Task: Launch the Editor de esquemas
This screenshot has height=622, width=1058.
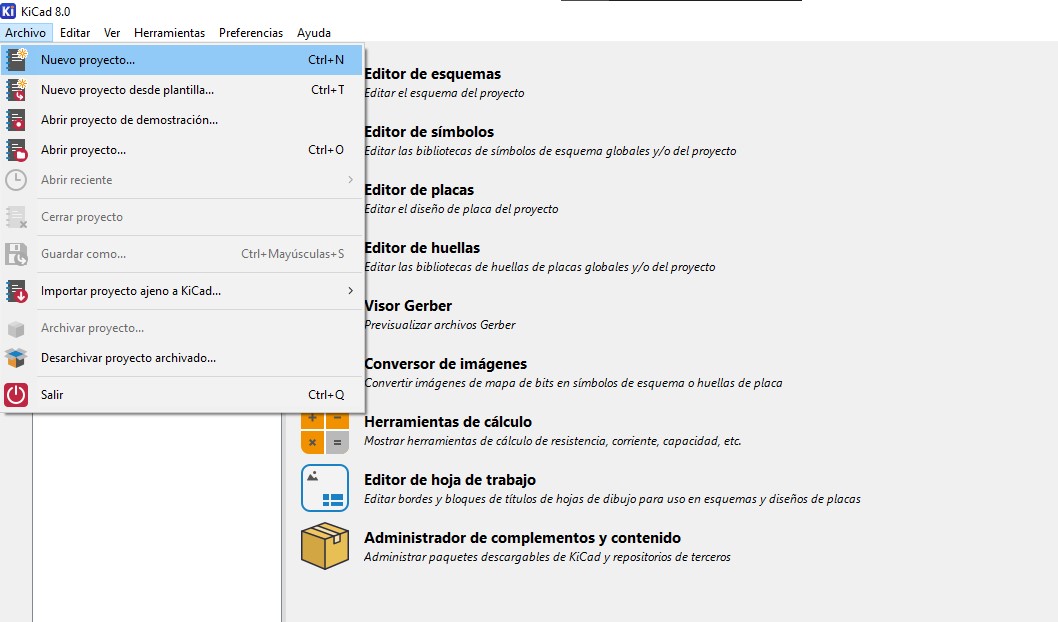Action: pyautogui.click(x=433, y=74)
